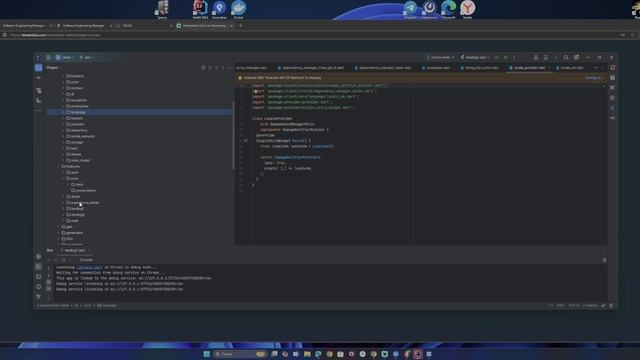Switch to exception.dart editor tab
This screenshot has height=360, width=640.
(436, 68)
